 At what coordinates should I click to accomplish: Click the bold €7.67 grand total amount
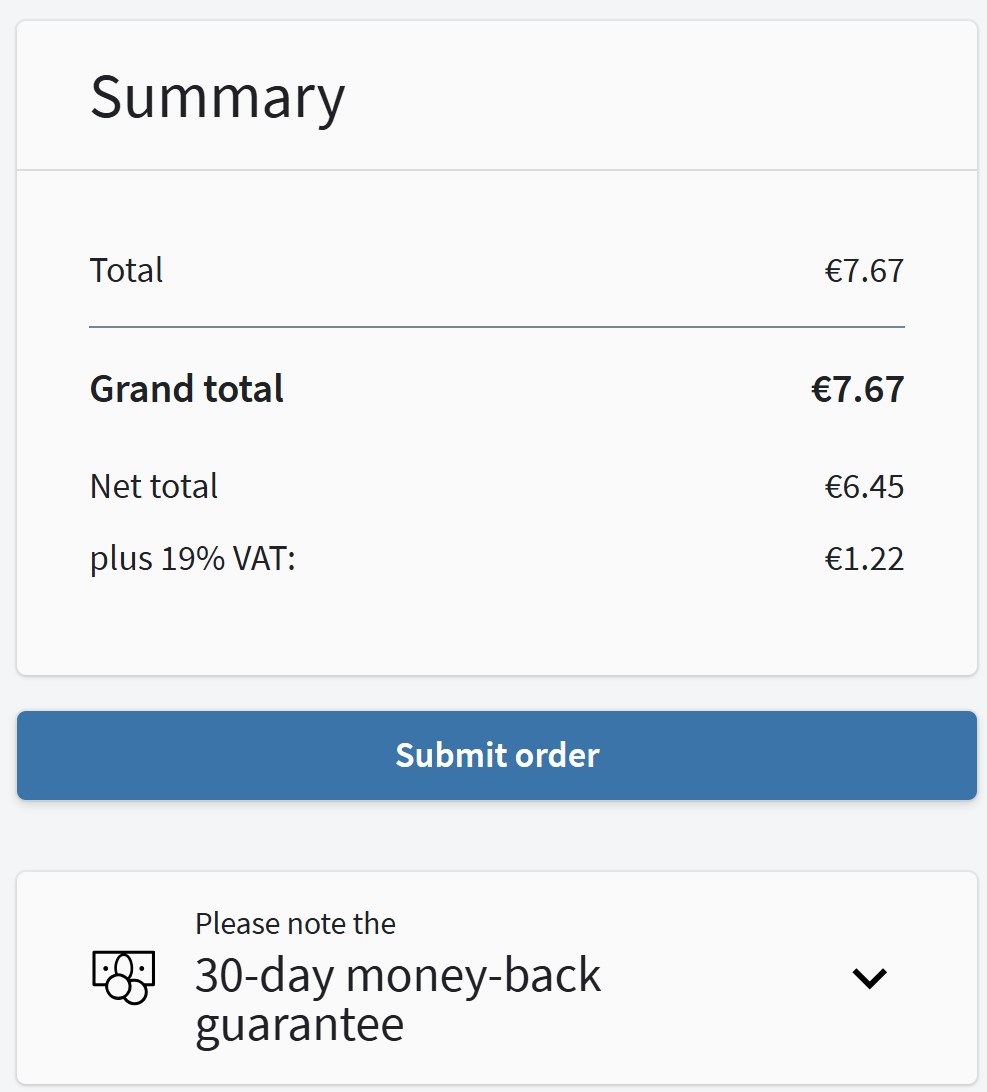coord(857,388)
